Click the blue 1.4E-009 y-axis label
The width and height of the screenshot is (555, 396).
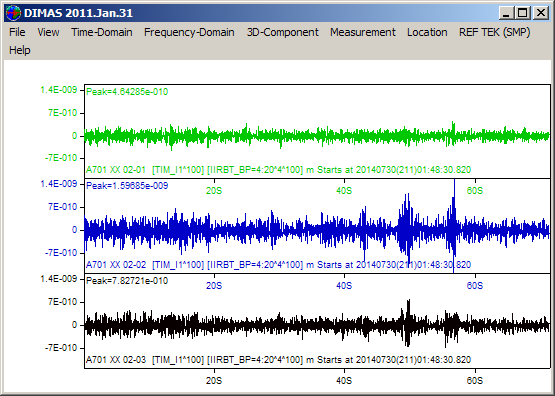point(59,184)
